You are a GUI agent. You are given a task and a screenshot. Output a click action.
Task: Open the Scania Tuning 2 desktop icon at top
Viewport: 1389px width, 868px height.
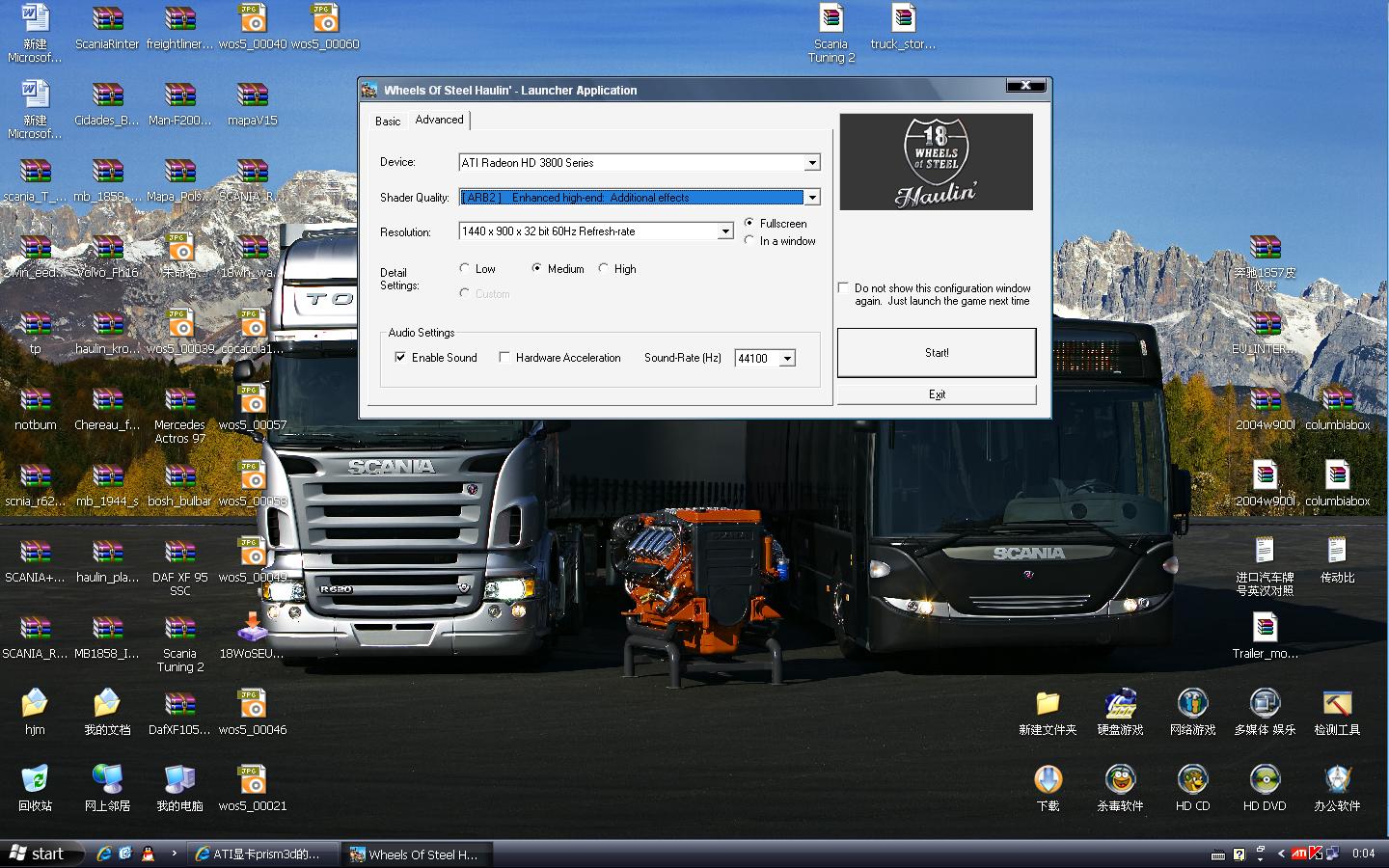831,19
